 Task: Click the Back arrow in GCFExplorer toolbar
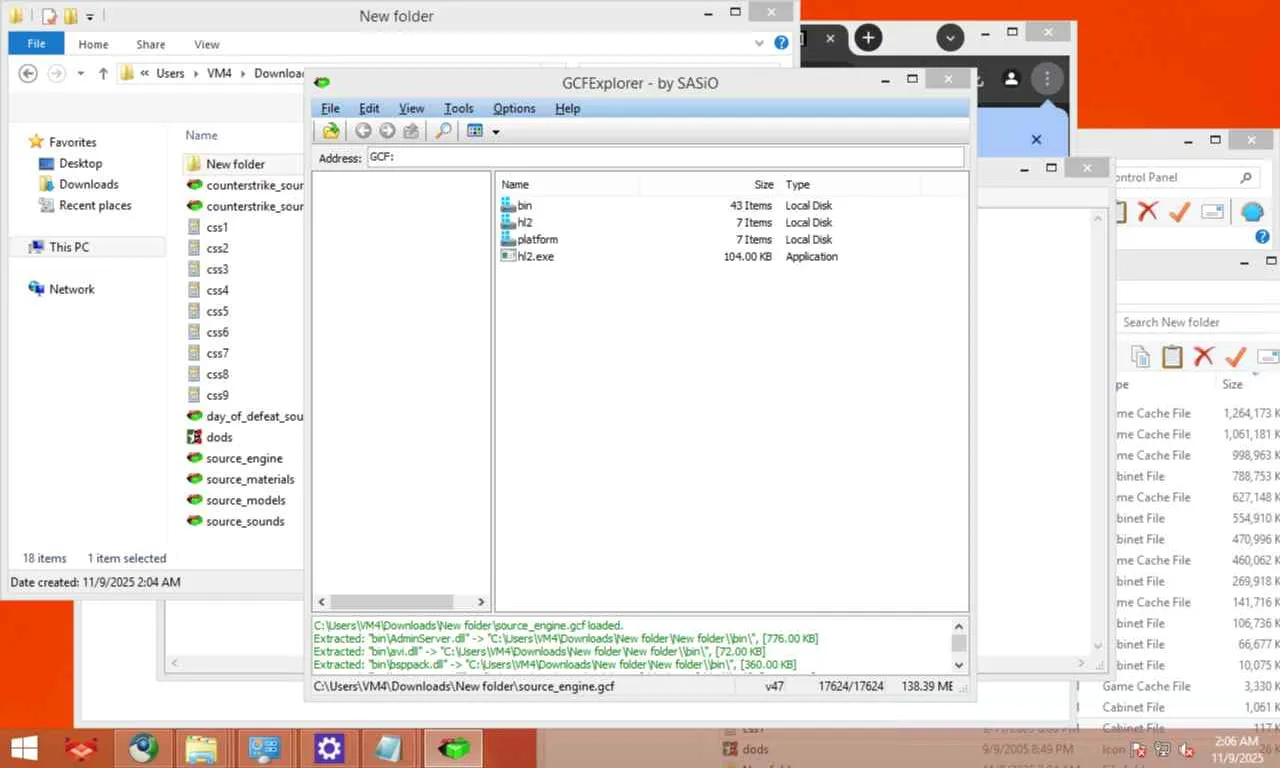[x=363, y=131]
